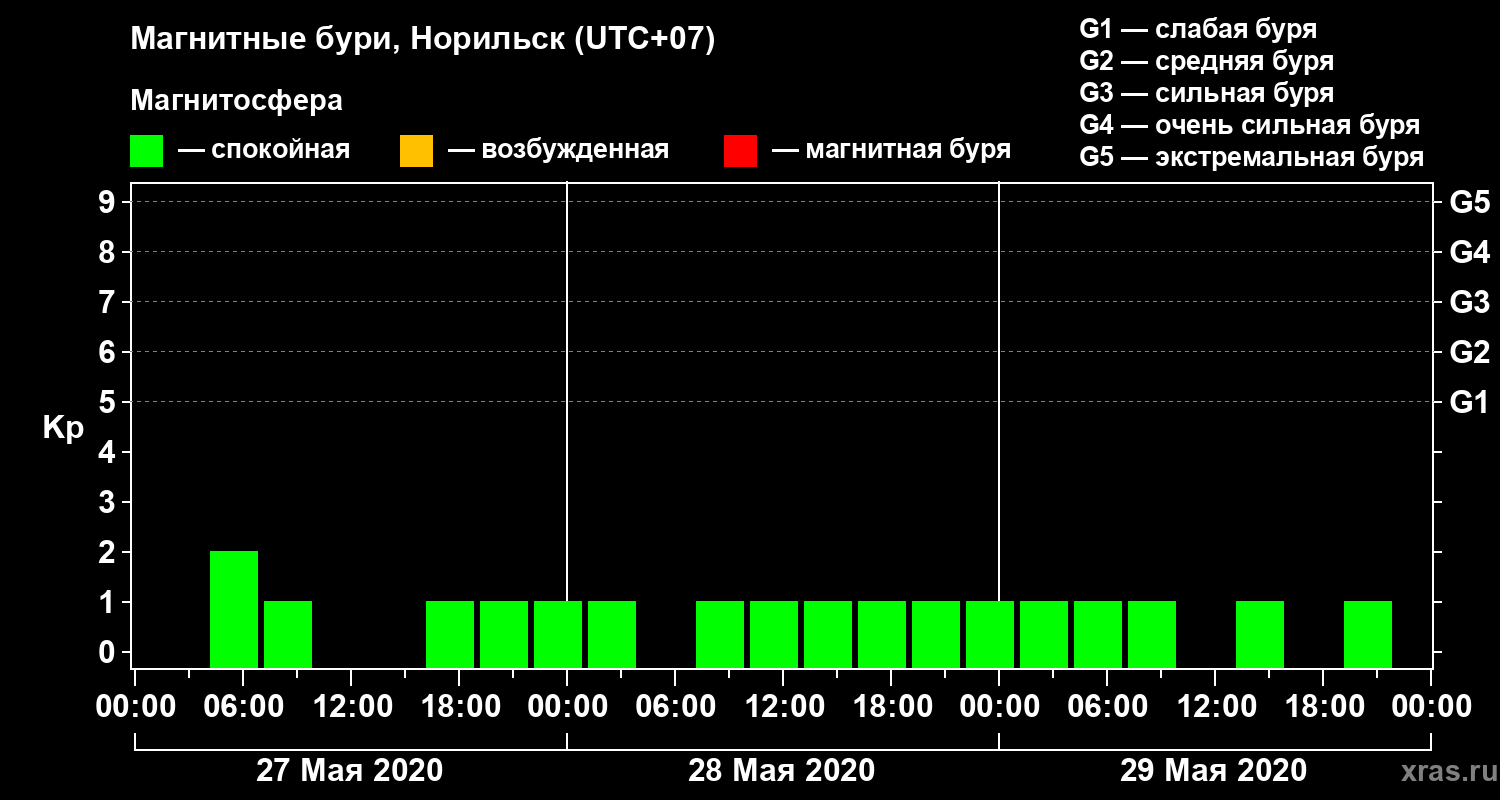Click the yellow 'возбужденная' legend swatch
Viewport: 1500px width, 800px height.
(x=416, y=151)
